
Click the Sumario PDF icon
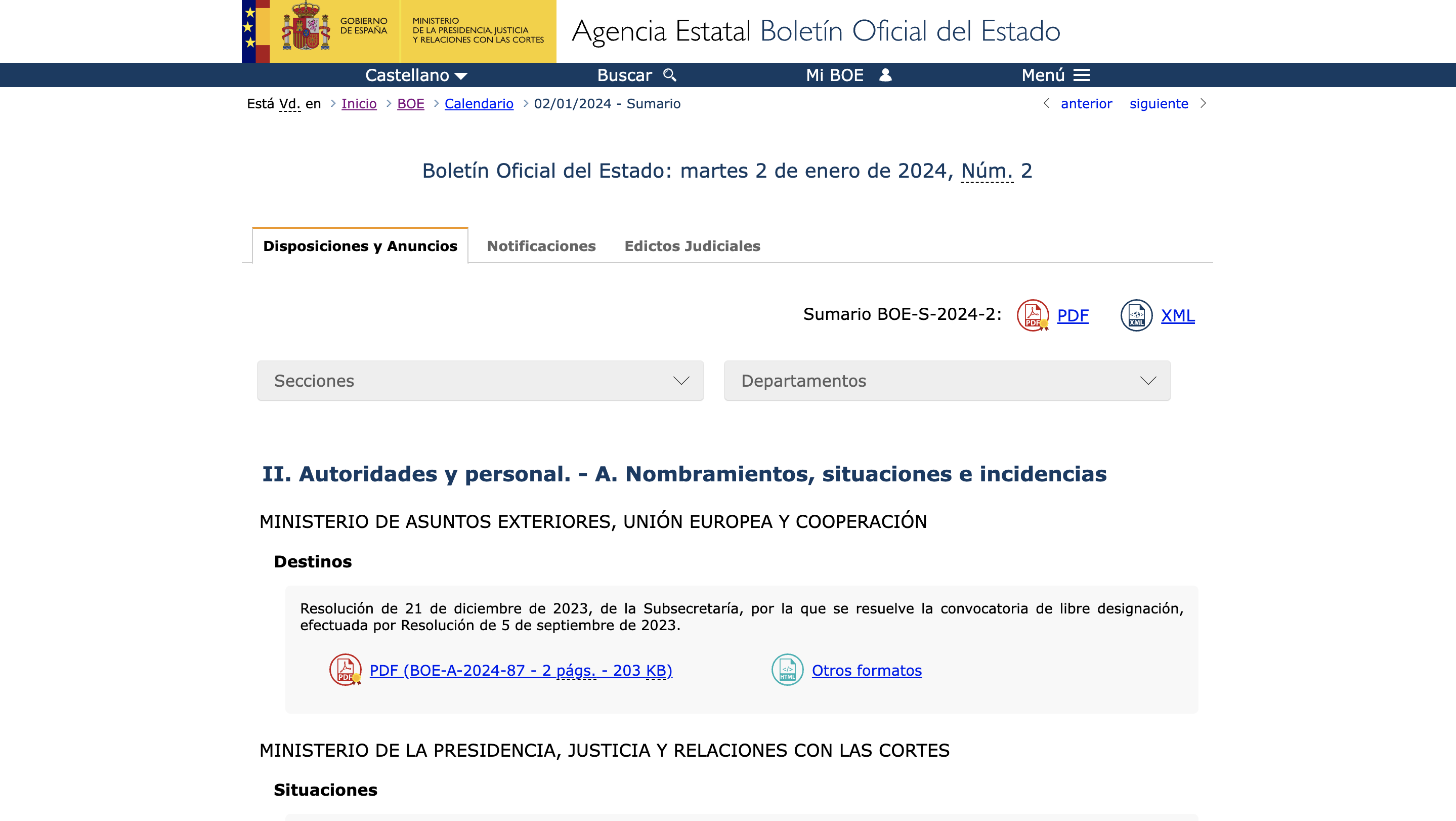point(1032,315)
